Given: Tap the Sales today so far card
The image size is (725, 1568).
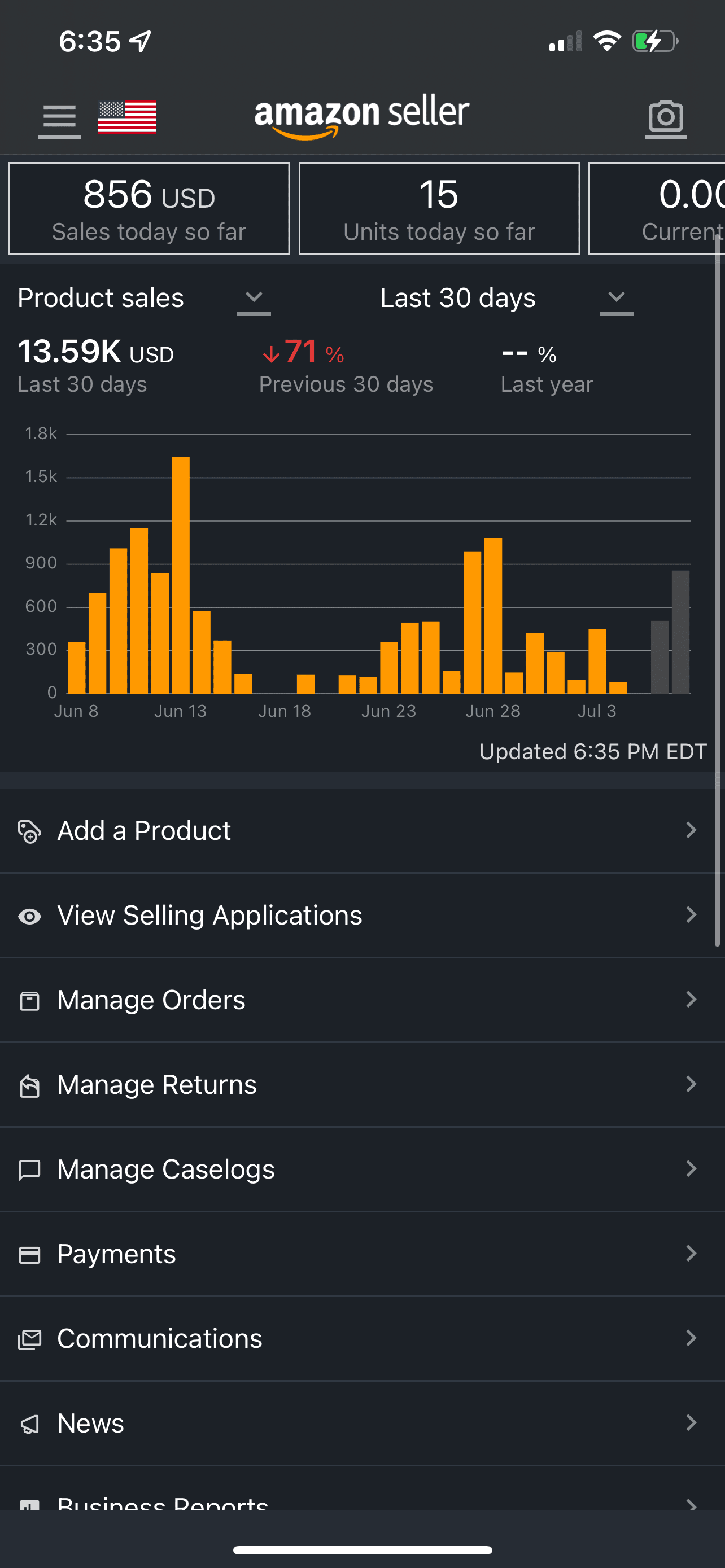Looking at the screenshot, I should coord(149,209).
